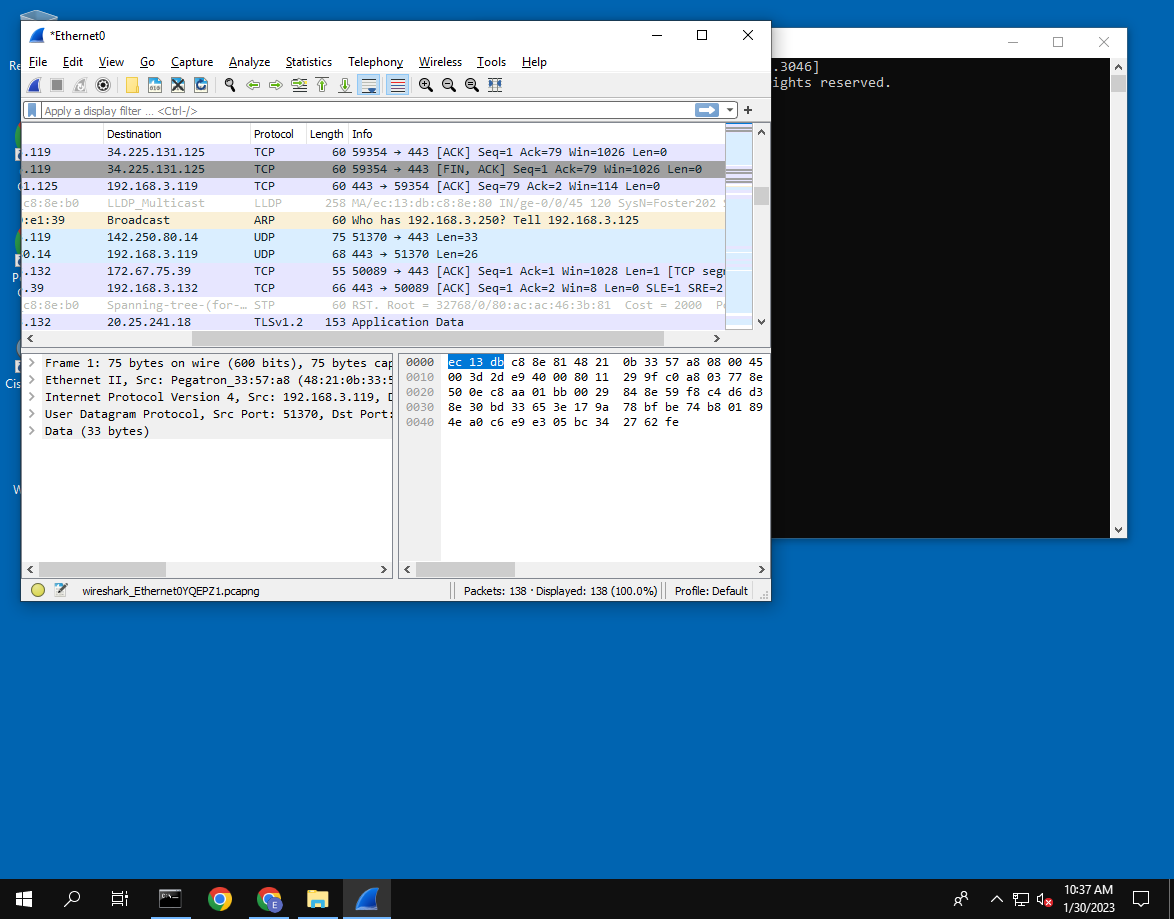Sort by the Protocol column header

coord(279,134)
